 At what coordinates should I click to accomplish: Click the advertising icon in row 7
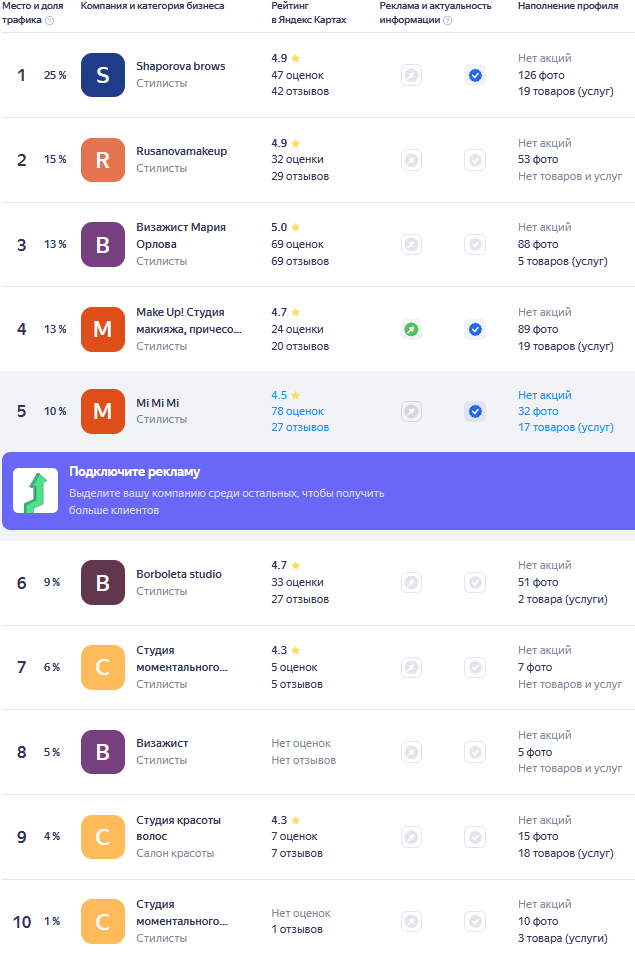tap(411, 667)
